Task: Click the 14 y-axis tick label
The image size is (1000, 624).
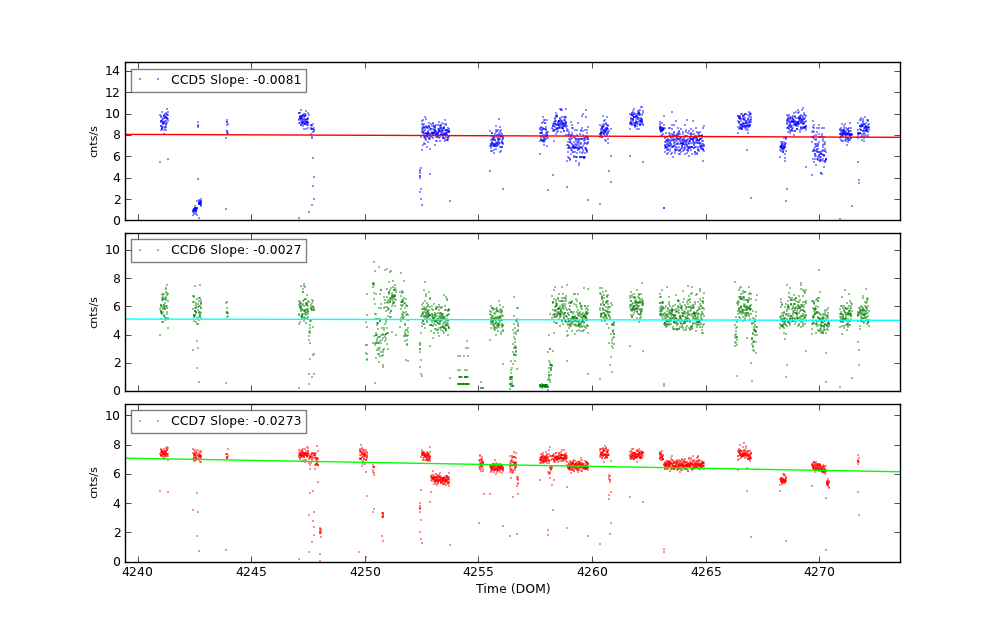Action: pos(112,70)
